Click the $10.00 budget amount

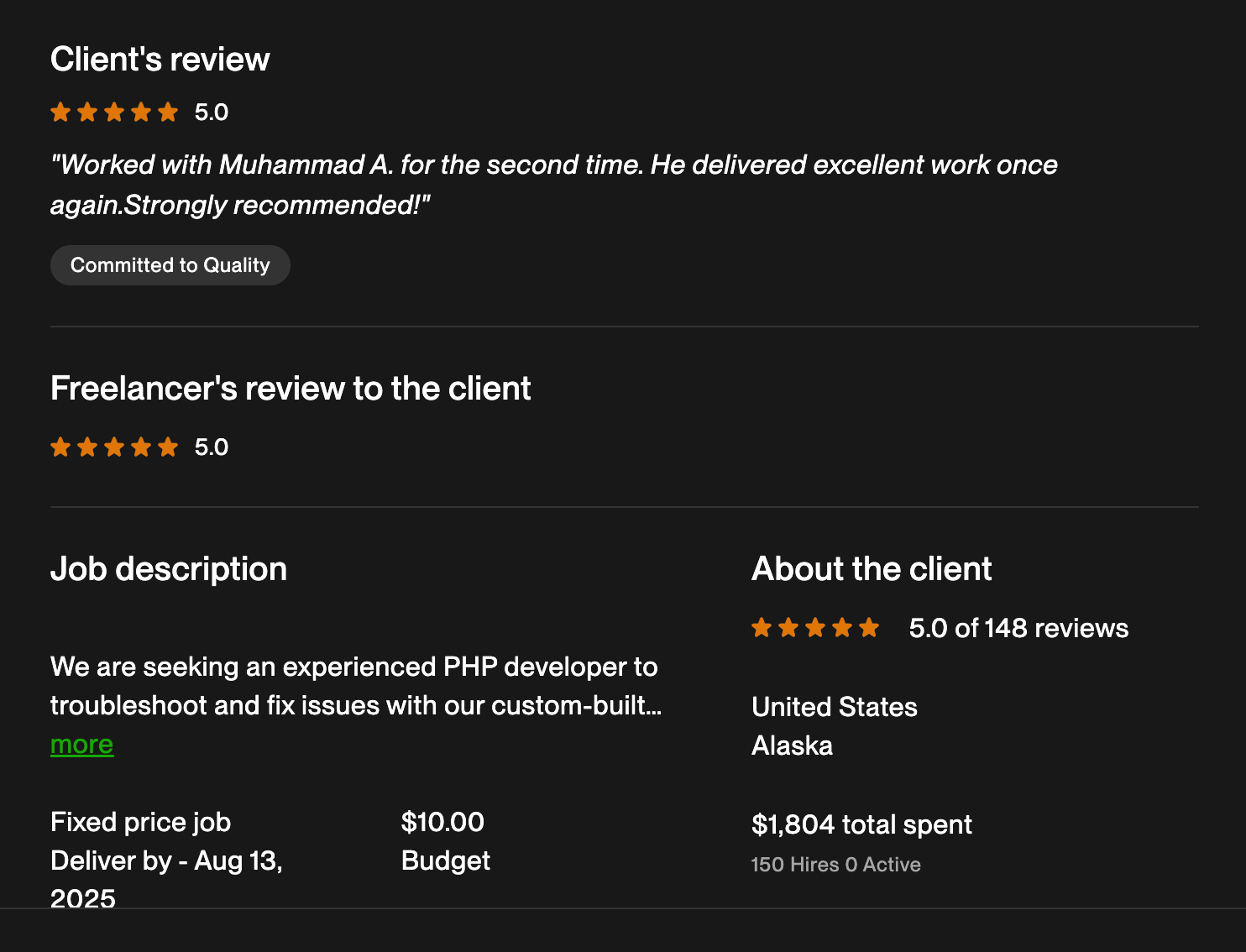(x=442, y=822)
